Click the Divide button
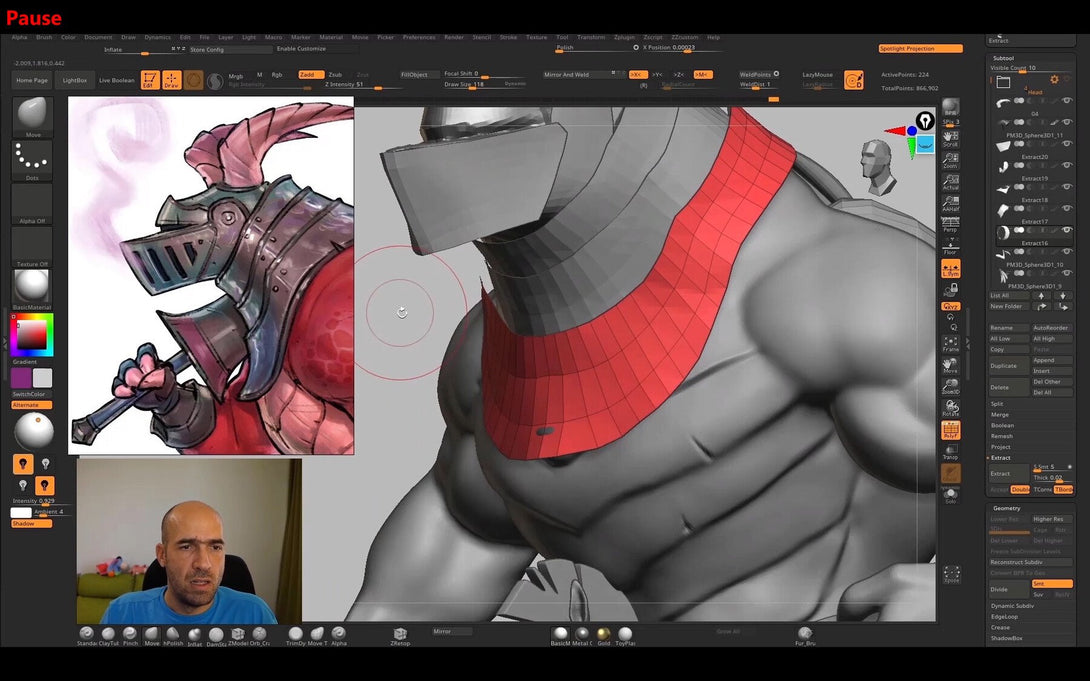1090x681 pixels. point(1009,589)
